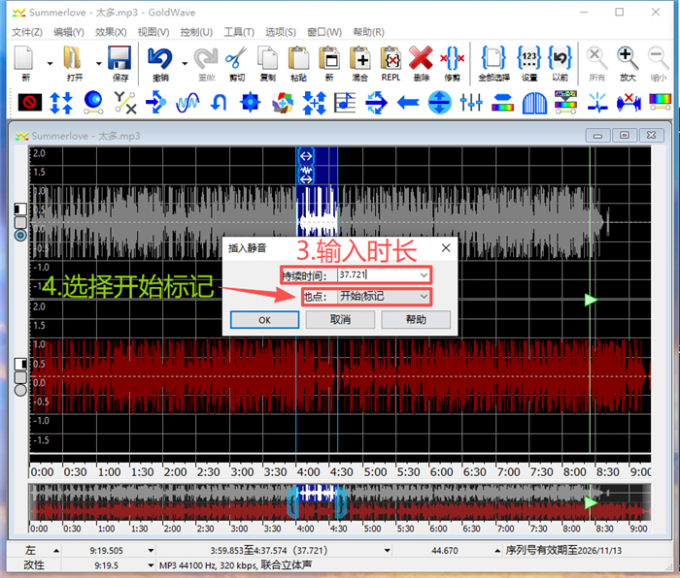Viewport: 680px width, 578px height.
Task: Click the Mix (混合) toolbar icon
Action: [x=360, y=61]
